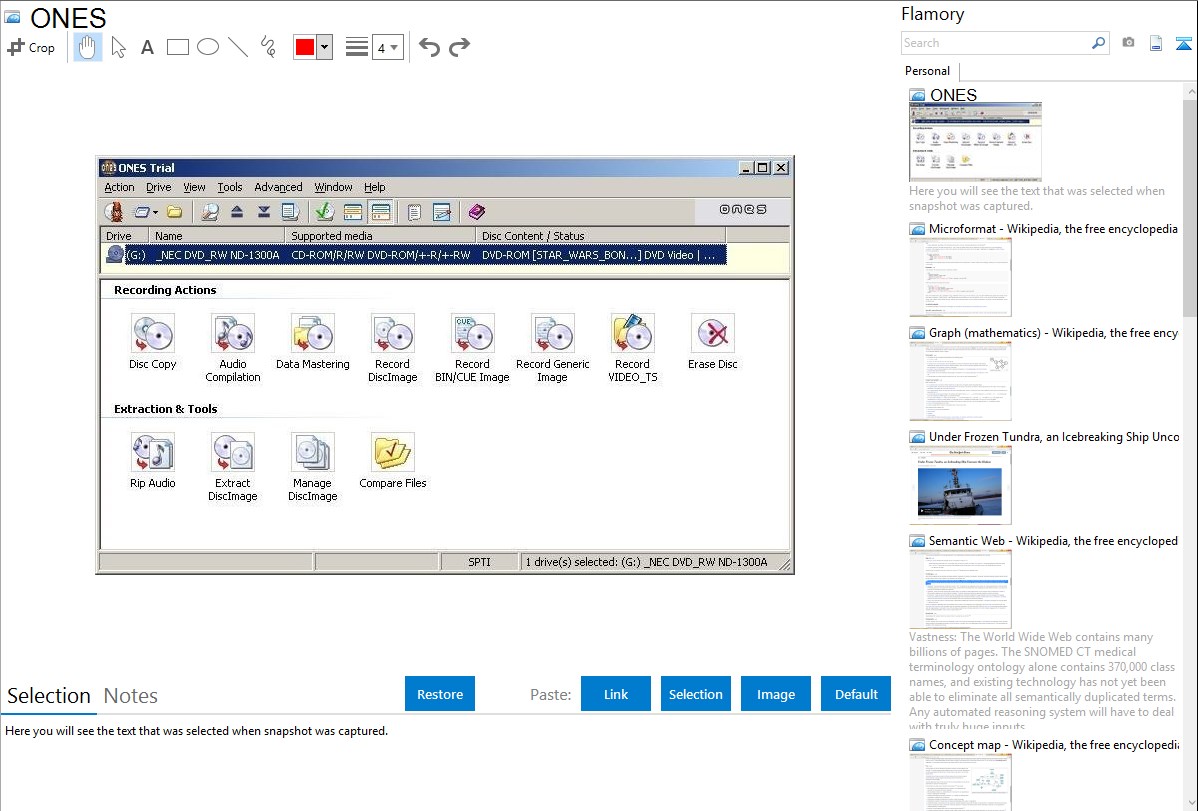Open the Microformat Wikipedia snapshot thumbnail
The width and height of the screenshot is (1198, 811).
pyautogui.click(x=960, y=277)
